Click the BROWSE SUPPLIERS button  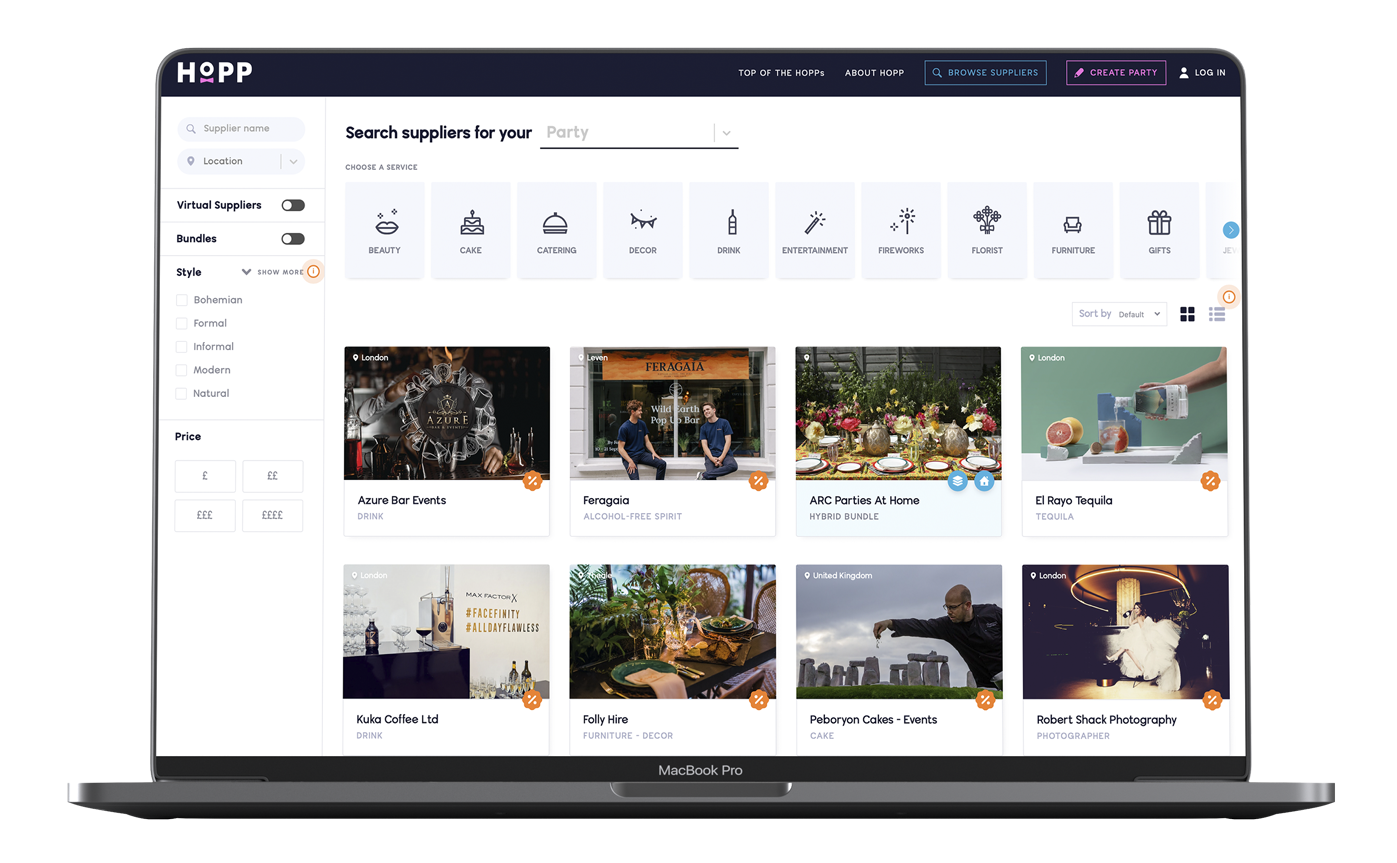(x=985, y=73)
